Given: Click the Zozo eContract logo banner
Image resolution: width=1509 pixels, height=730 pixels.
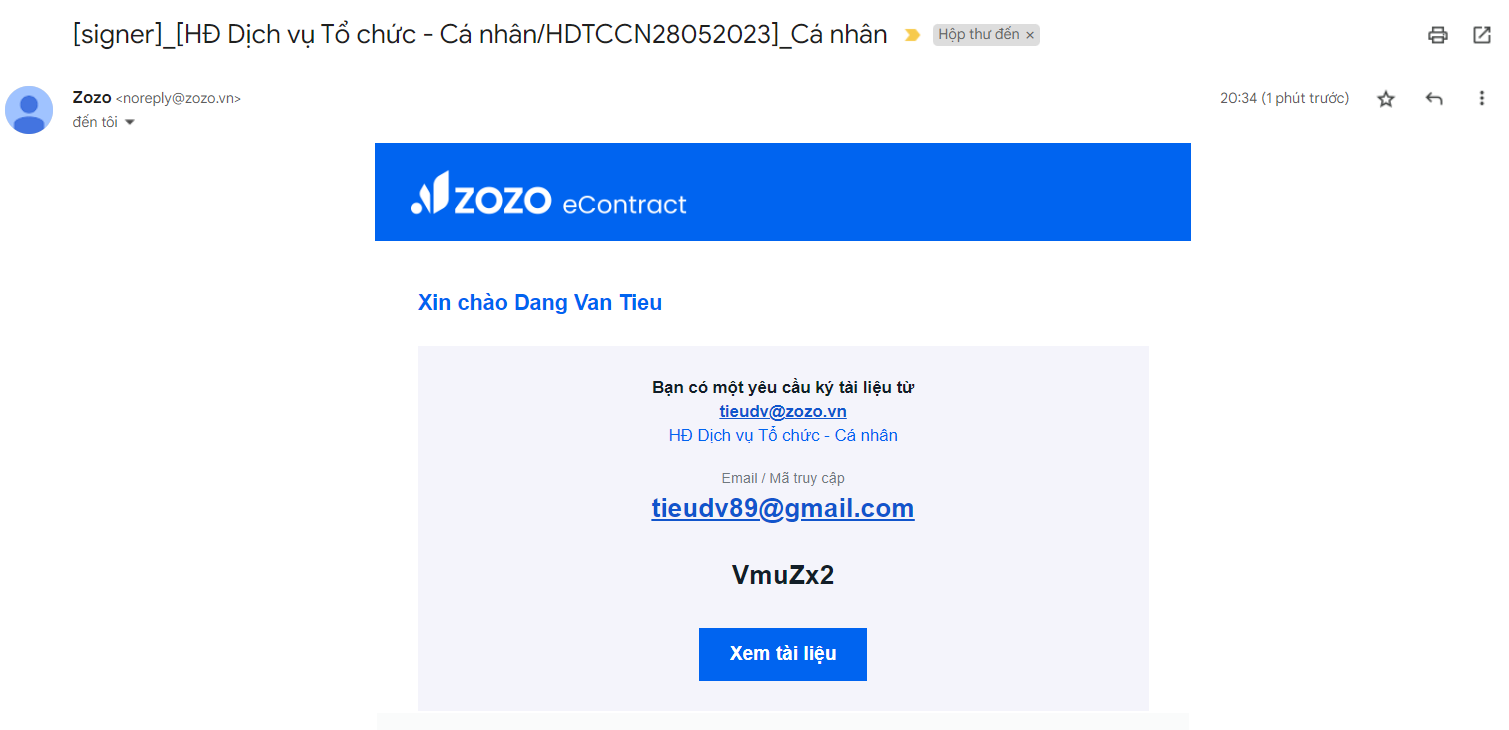Looking at the screenshot, I should click(x=783, y=192).
